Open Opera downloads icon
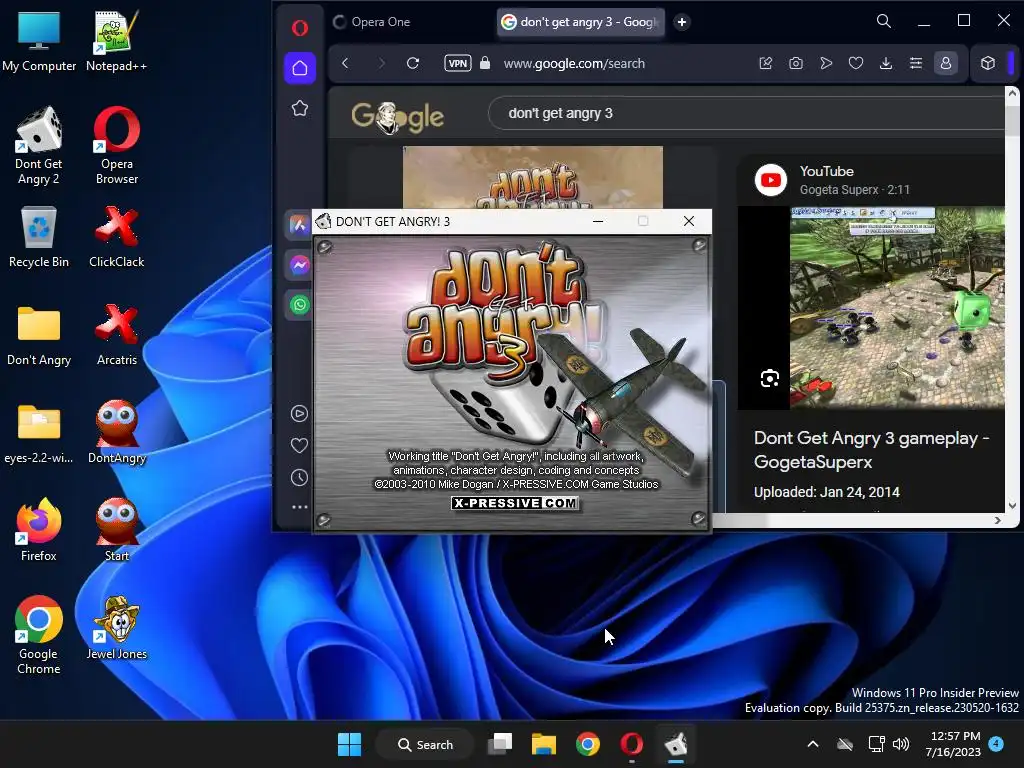1024x768 pixels. point(886,63)
